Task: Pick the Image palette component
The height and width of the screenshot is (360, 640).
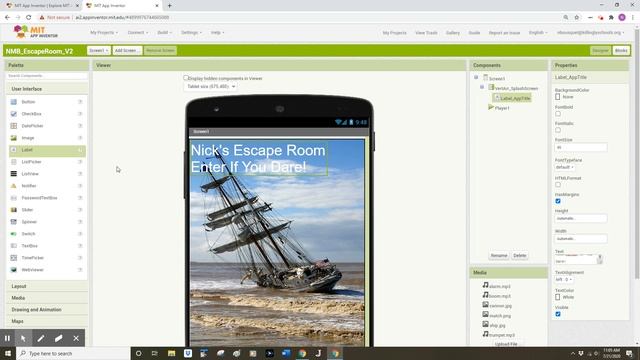Action: pyautogui.click(x=47, y=138)
